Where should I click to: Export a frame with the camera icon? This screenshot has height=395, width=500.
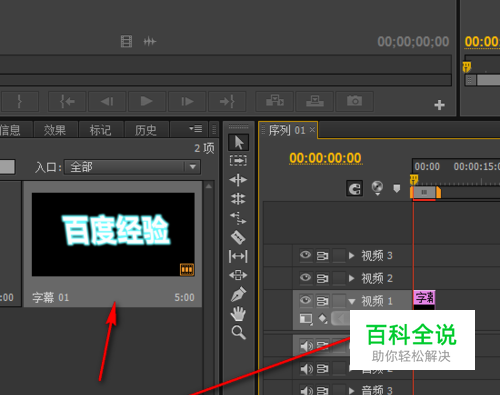pos(354,101)
